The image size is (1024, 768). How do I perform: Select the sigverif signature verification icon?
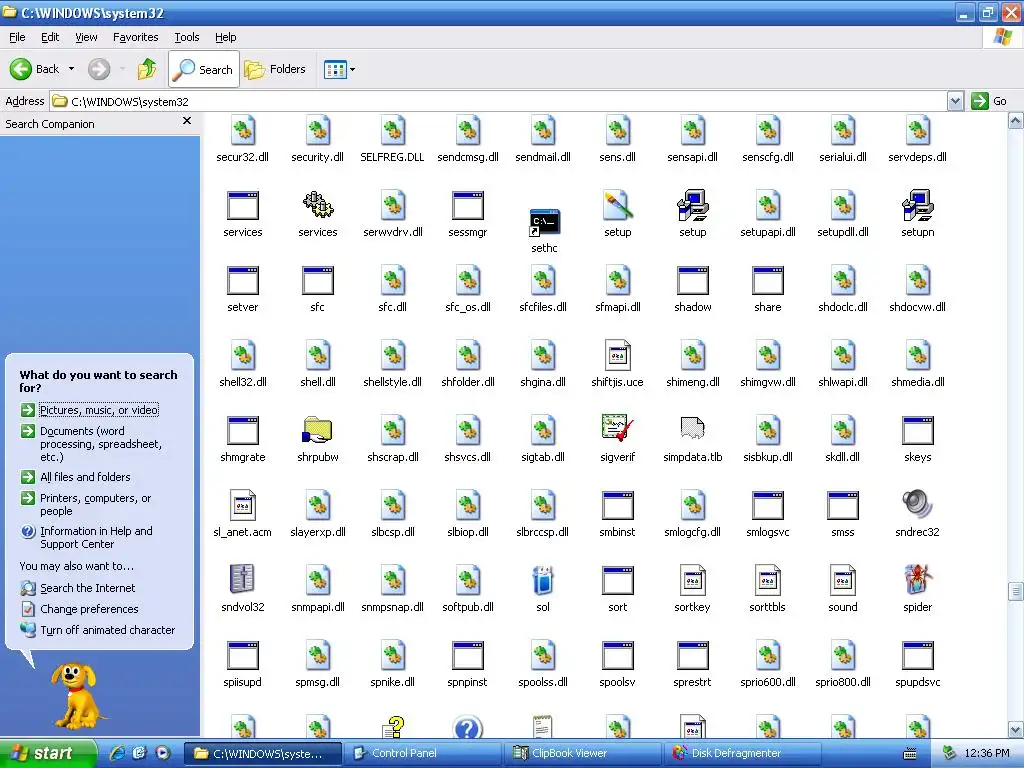click(x=618, y=430)
